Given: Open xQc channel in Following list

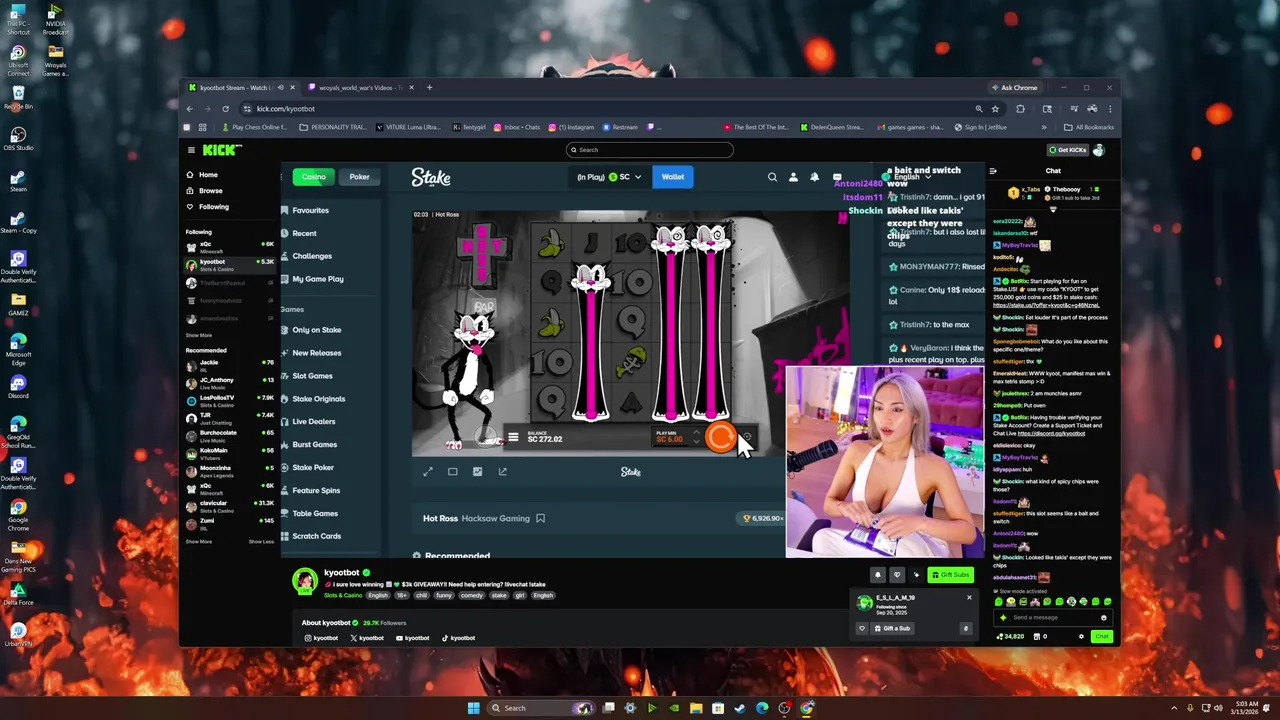Looking at the screenshot, I should click(x=230, y=247).
